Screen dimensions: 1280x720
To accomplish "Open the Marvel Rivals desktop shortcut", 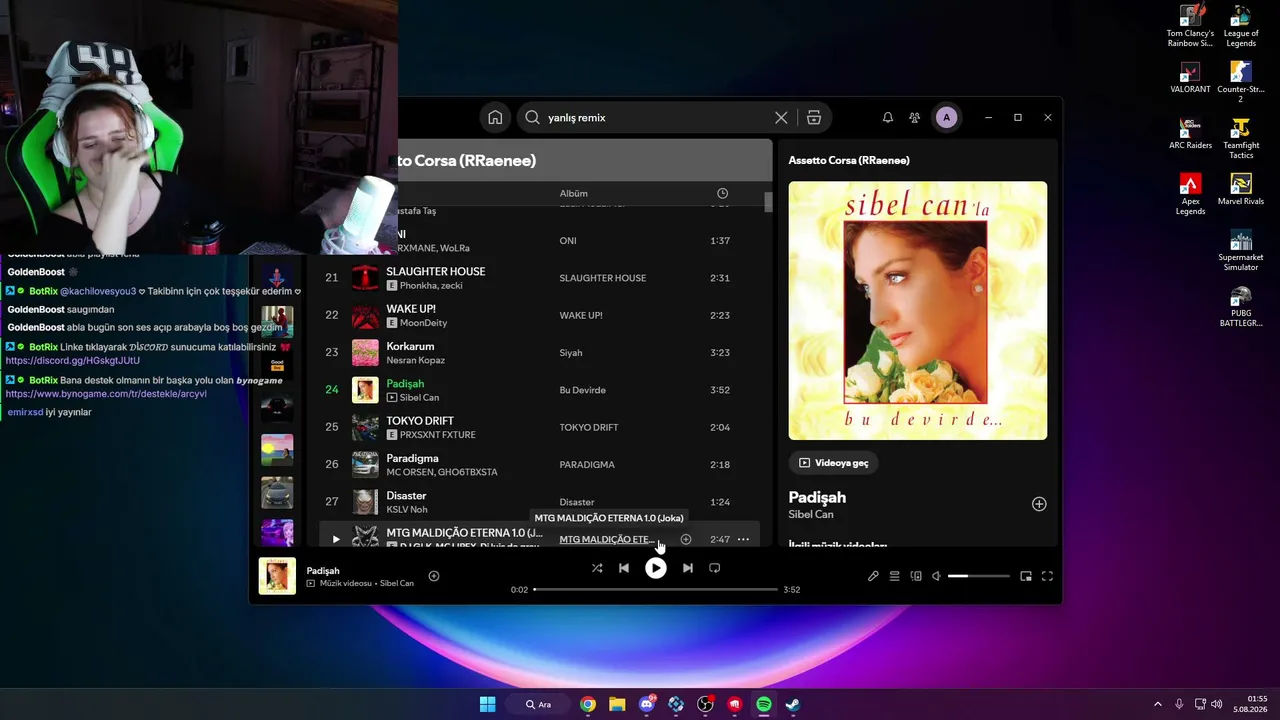I will (1241, 190).
